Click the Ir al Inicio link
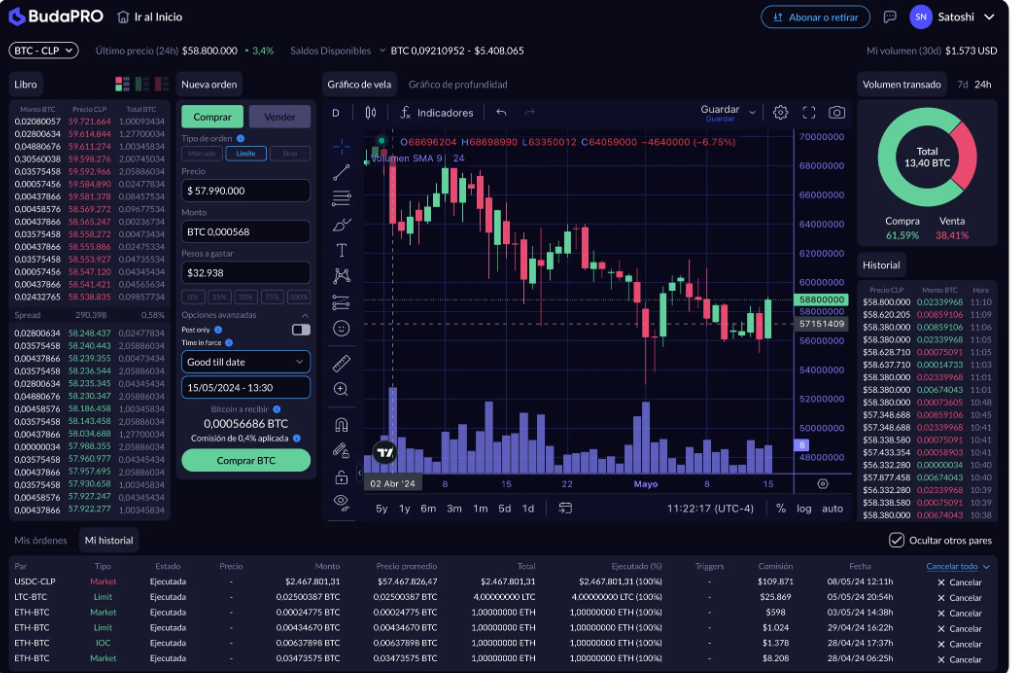The width and height of the screenshot is (1011, 673). pos(158,17)
